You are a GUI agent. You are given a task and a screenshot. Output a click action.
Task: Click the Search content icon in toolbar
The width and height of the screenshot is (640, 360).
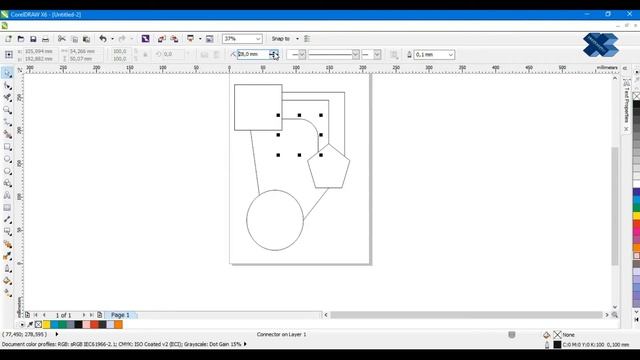click(145, 39)
